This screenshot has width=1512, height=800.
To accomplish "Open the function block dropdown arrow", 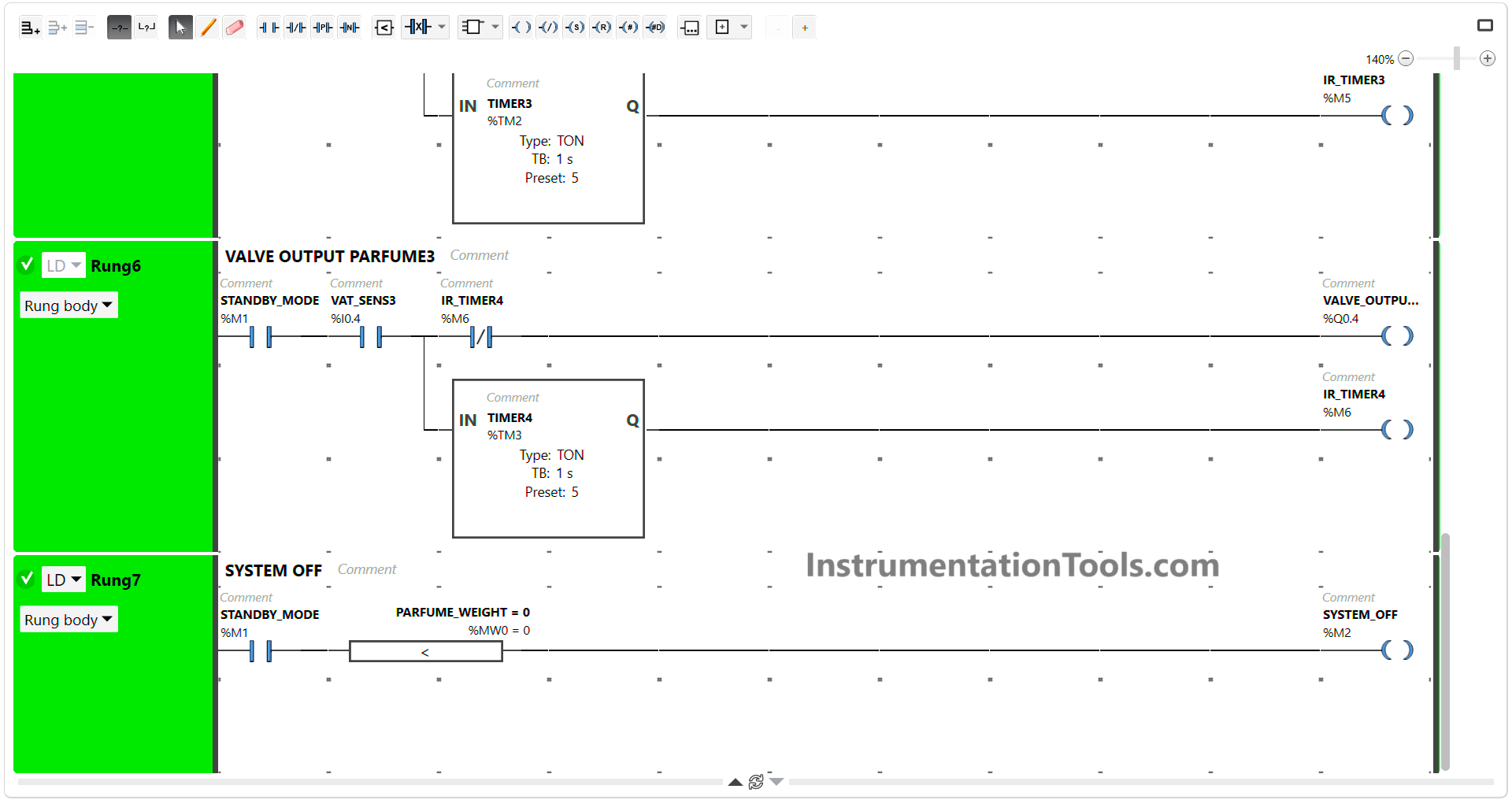I will tap(495, 28).
